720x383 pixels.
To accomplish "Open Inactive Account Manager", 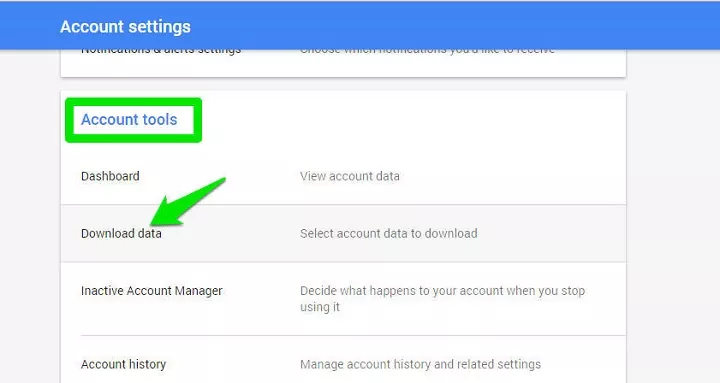I will tap(343, 299).
